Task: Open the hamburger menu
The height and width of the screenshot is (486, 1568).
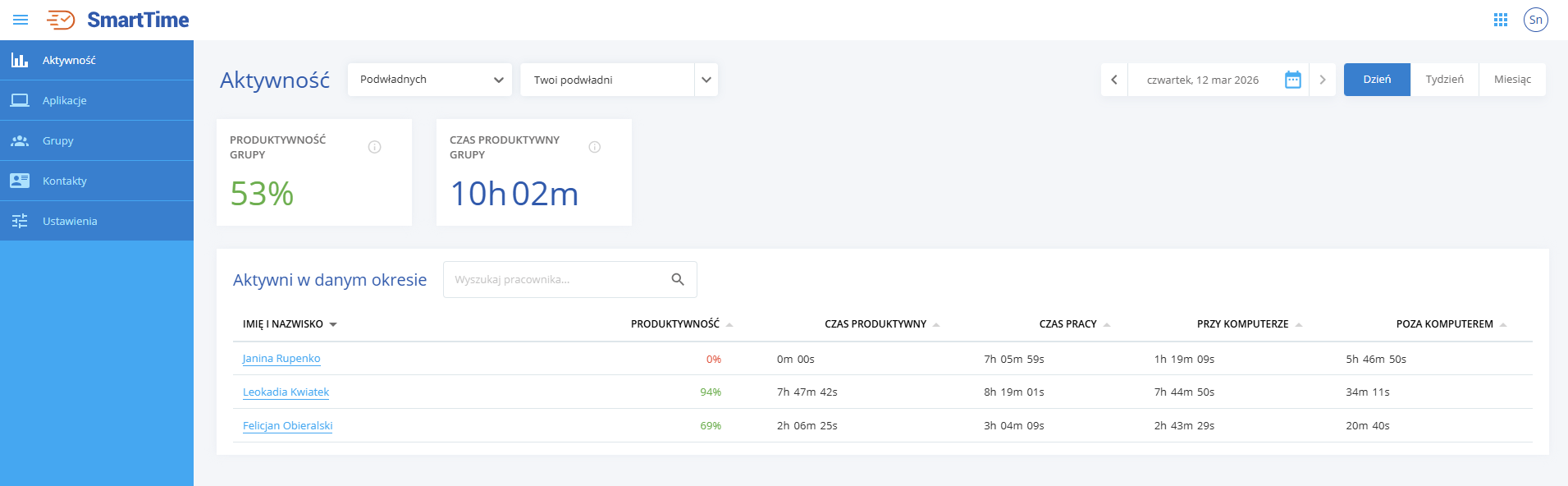Action: click(x=21, y=20)
